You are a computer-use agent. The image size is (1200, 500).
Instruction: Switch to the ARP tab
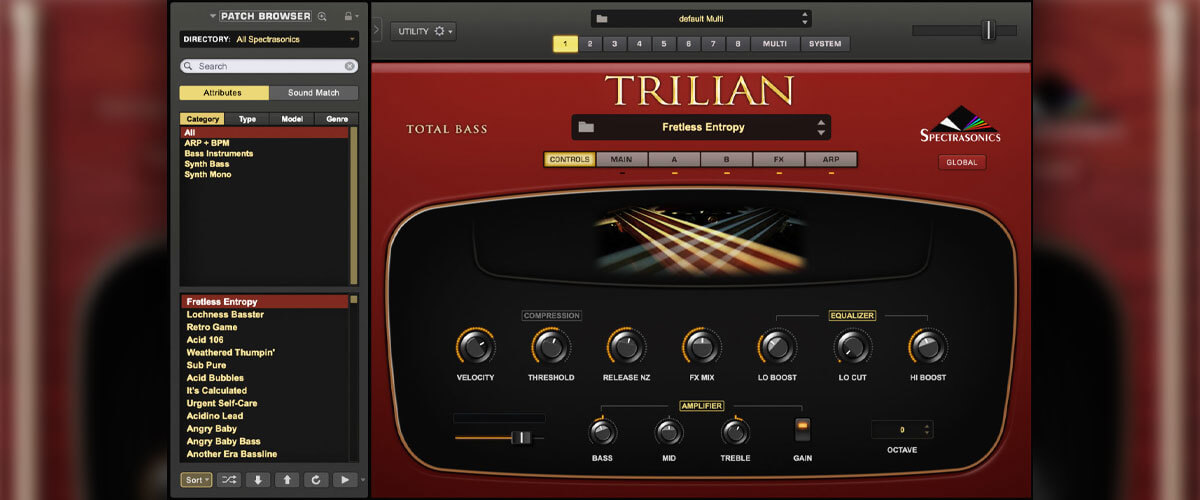831,159
